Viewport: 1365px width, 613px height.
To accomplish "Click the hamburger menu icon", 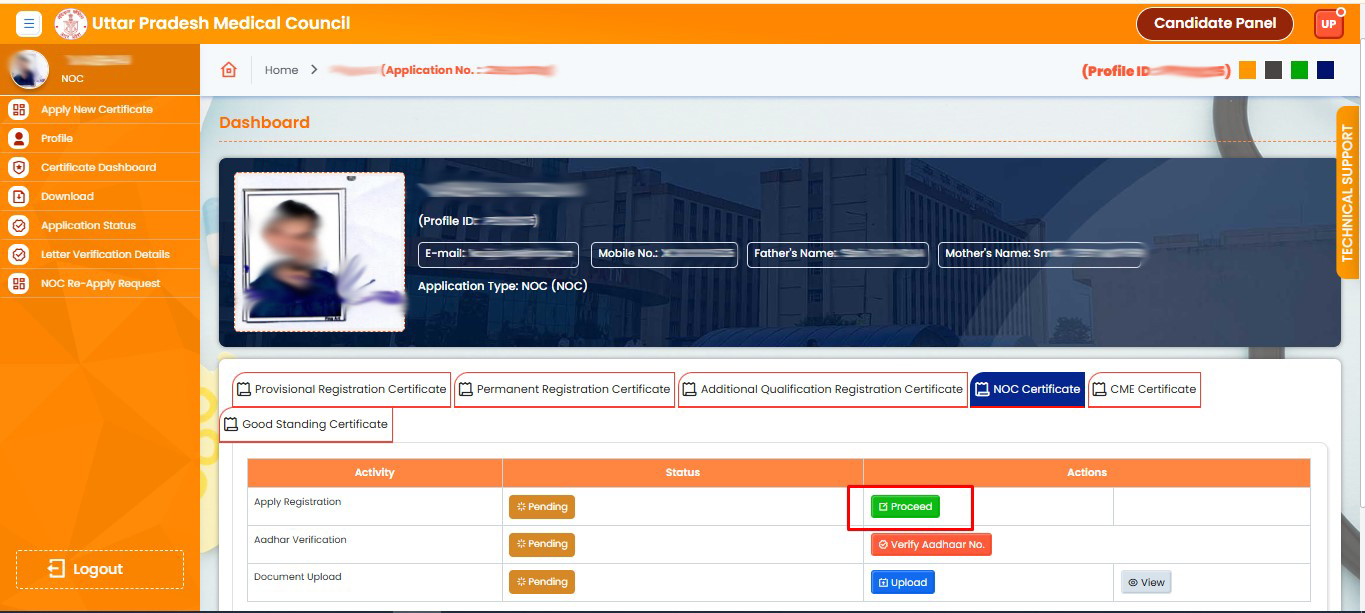I will 28,23.
